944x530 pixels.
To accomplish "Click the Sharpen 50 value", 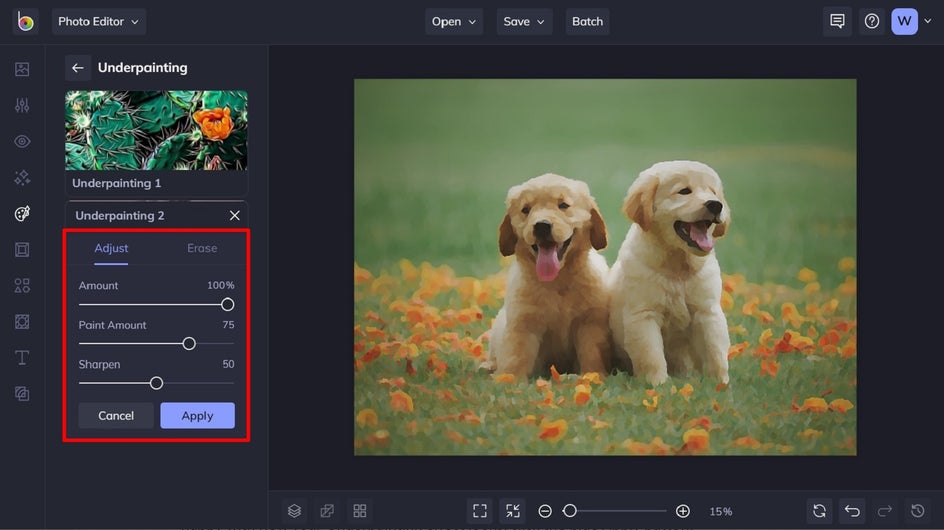I will (228, 364).
